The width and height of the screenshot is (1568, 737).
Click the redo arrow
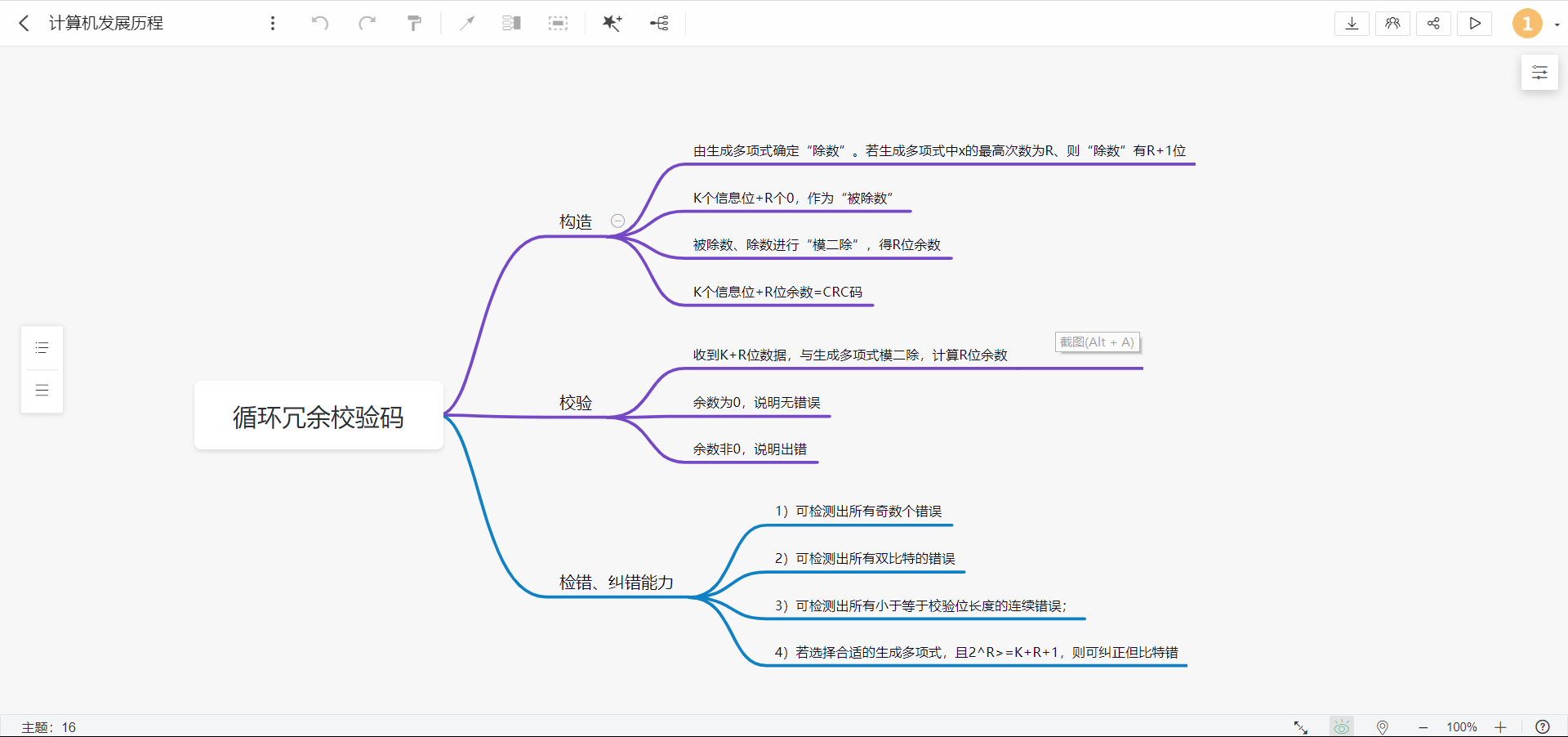point(367,23)
